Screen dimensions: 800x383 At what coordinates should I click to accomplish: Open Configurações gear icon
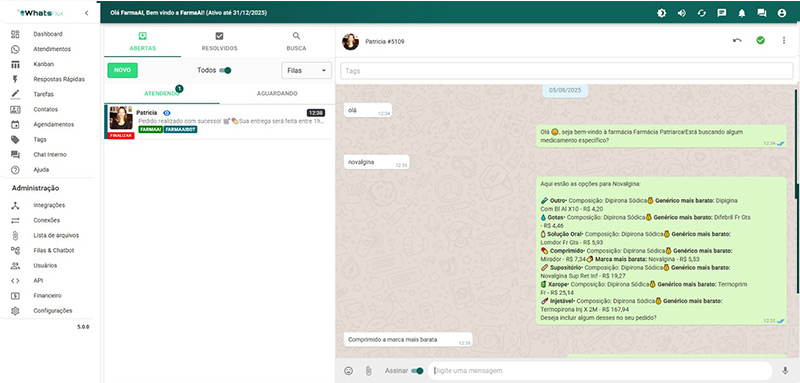click(15, 311)
